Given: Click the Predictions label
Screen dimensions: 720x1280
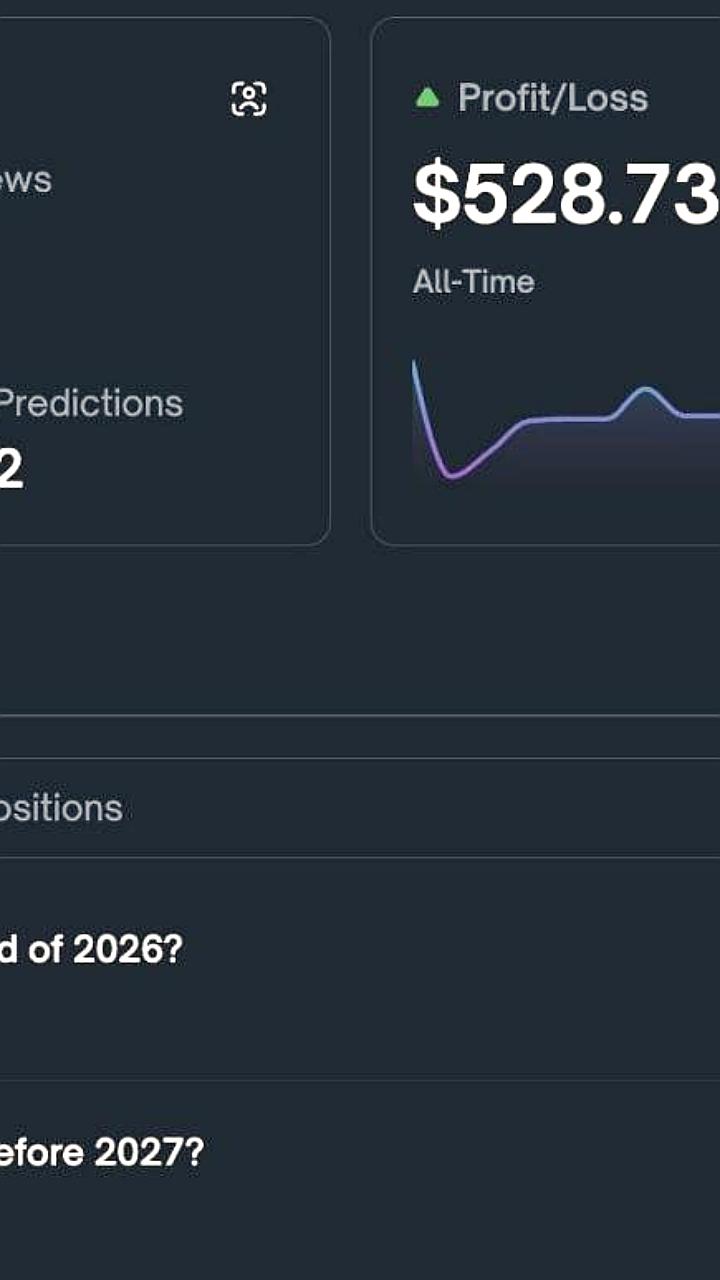Looking at the screenshot, I should tap(90, 404).
